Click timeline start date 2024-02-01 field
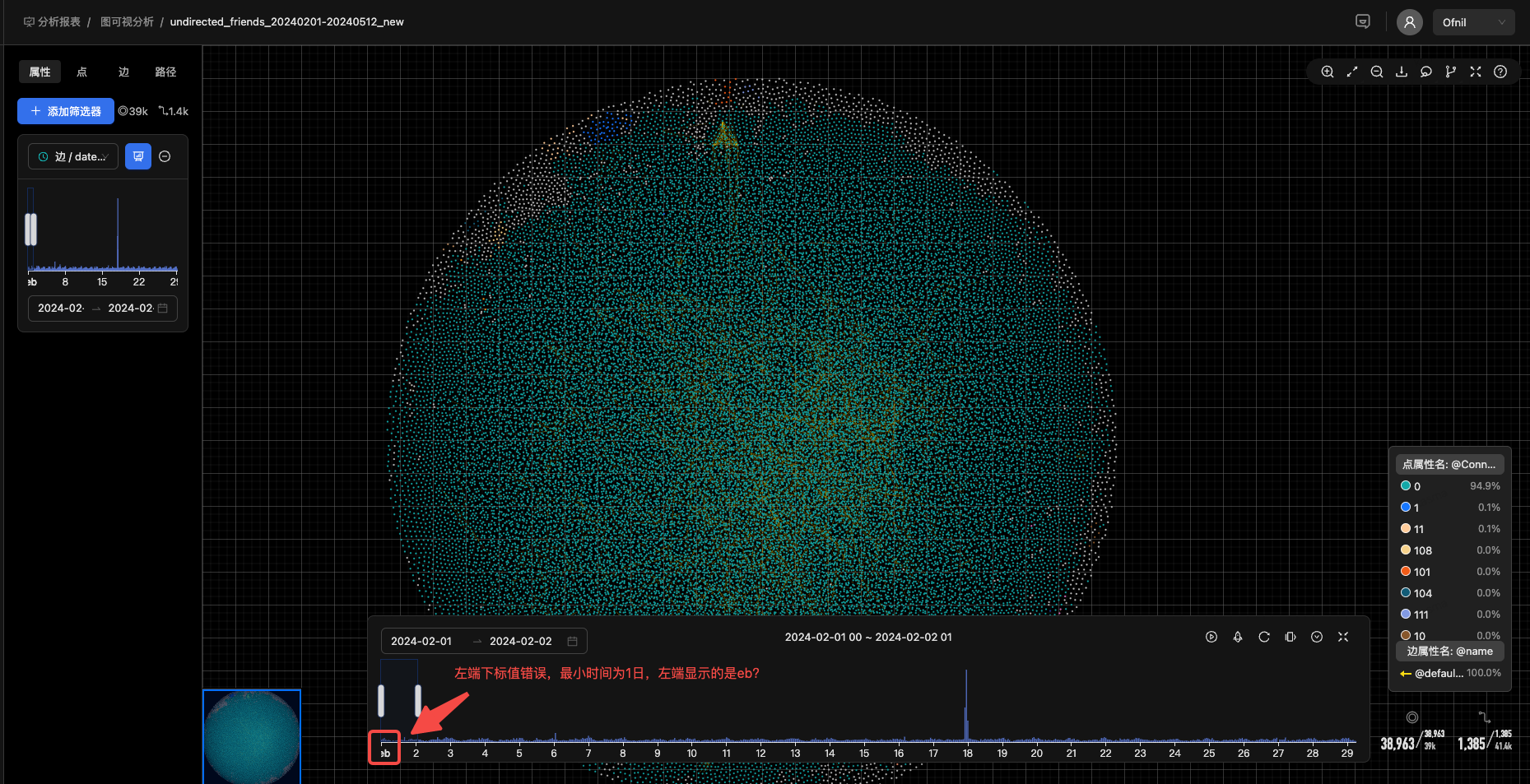The height and width of the screenshot is (784, 1530). pyautogui.click(x=421, y=641)
